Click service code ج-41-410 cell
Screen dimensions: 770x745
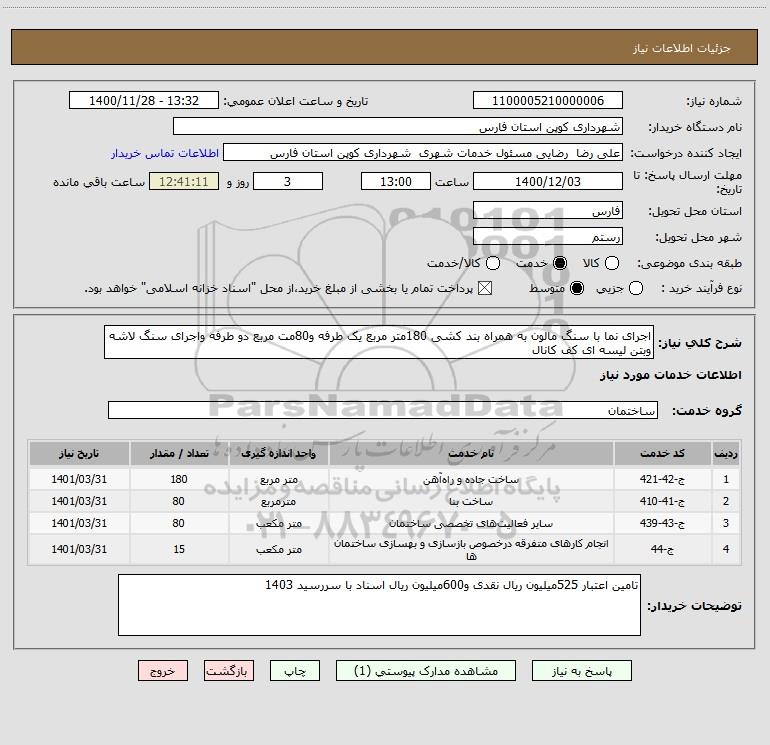662,501
